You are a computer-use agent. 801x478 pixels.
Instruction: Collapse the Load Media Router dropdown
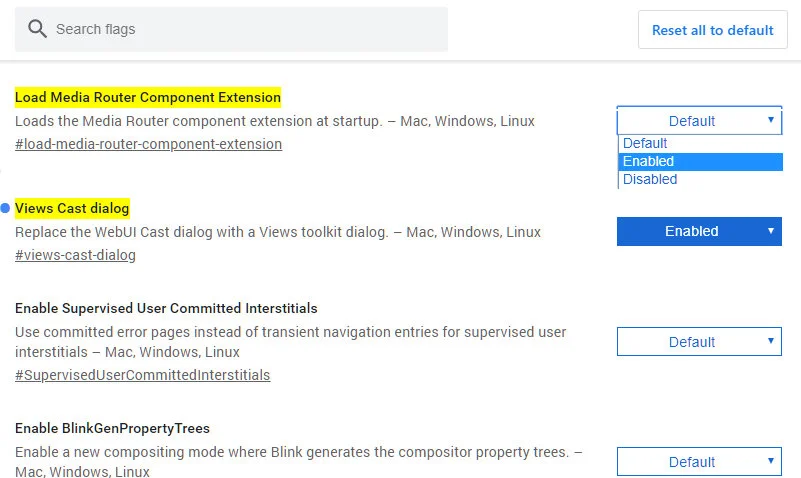[x=699, y=121]
